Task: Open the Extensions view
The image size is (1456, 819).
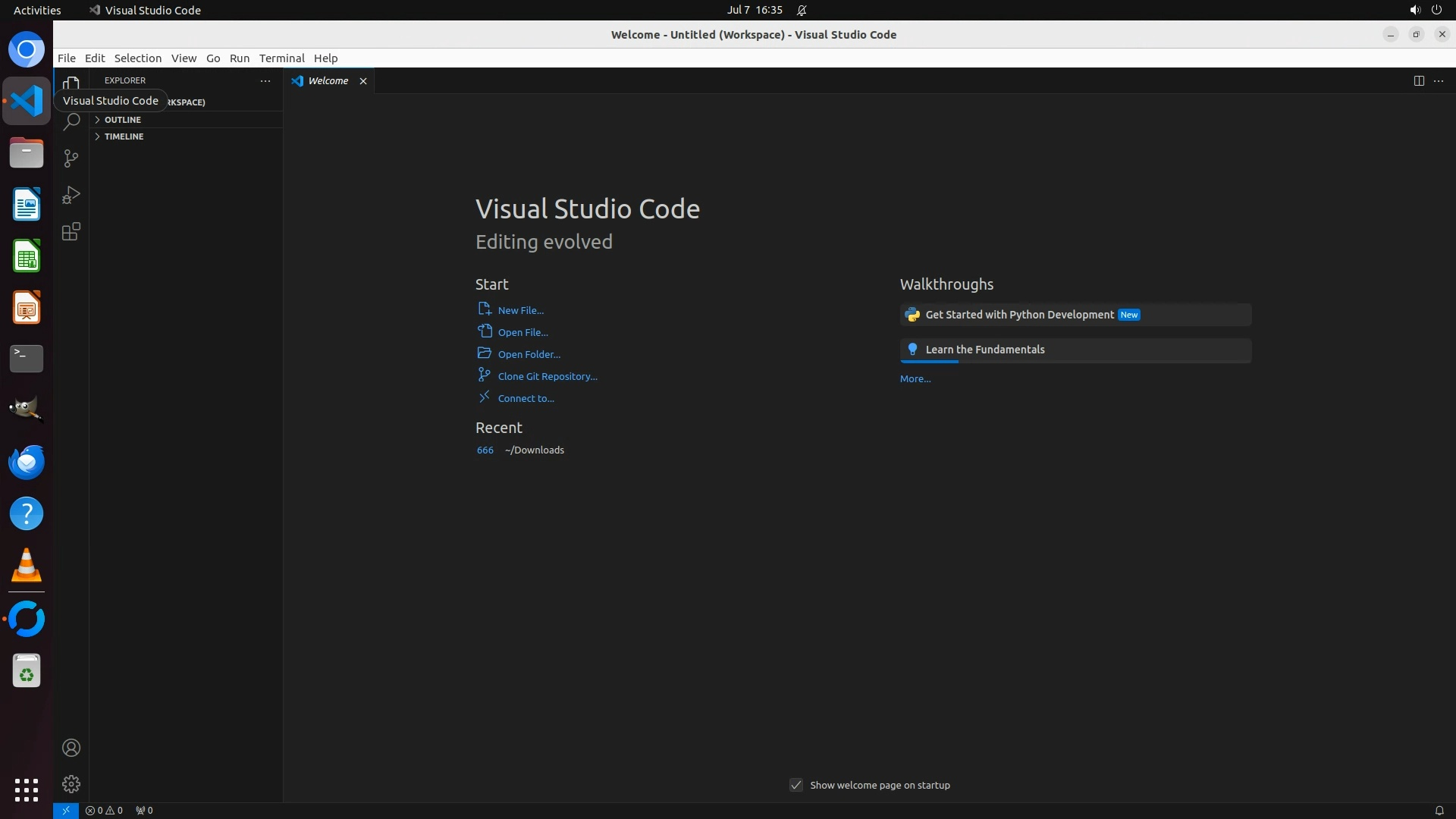Action: coord(71,232)
